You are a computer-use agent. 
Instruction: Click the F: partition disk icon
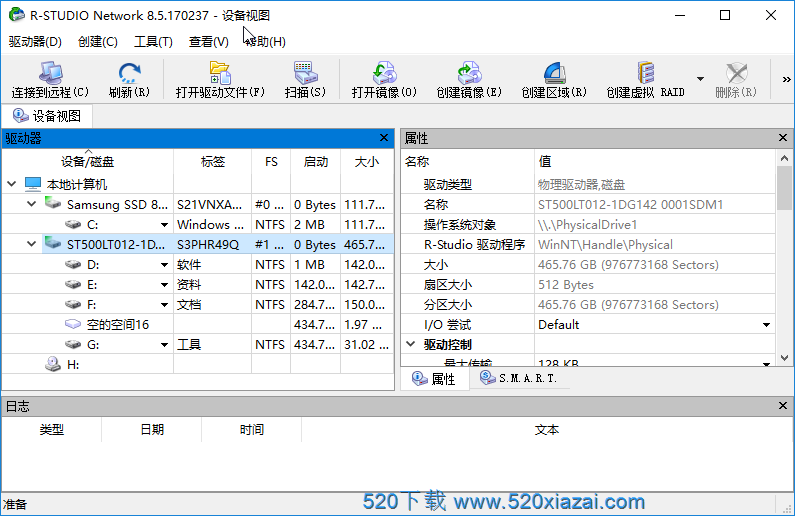click(73, 304)
